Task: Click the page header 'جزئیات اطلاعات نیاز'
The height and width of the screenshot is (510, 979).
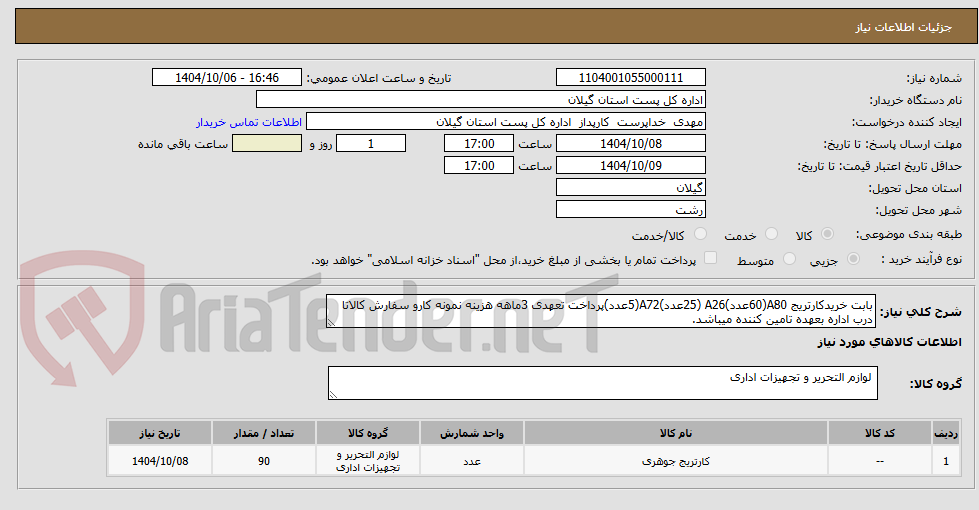Action: pos(903,27)
